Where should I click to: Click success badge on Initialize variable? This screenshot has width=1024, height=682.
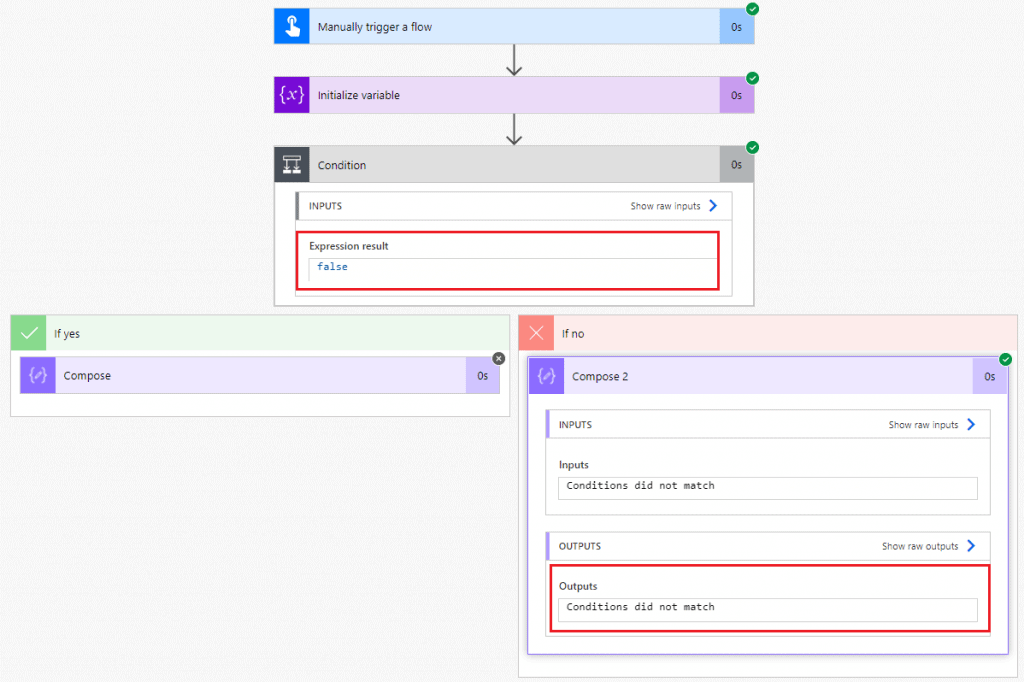(752, 78)
